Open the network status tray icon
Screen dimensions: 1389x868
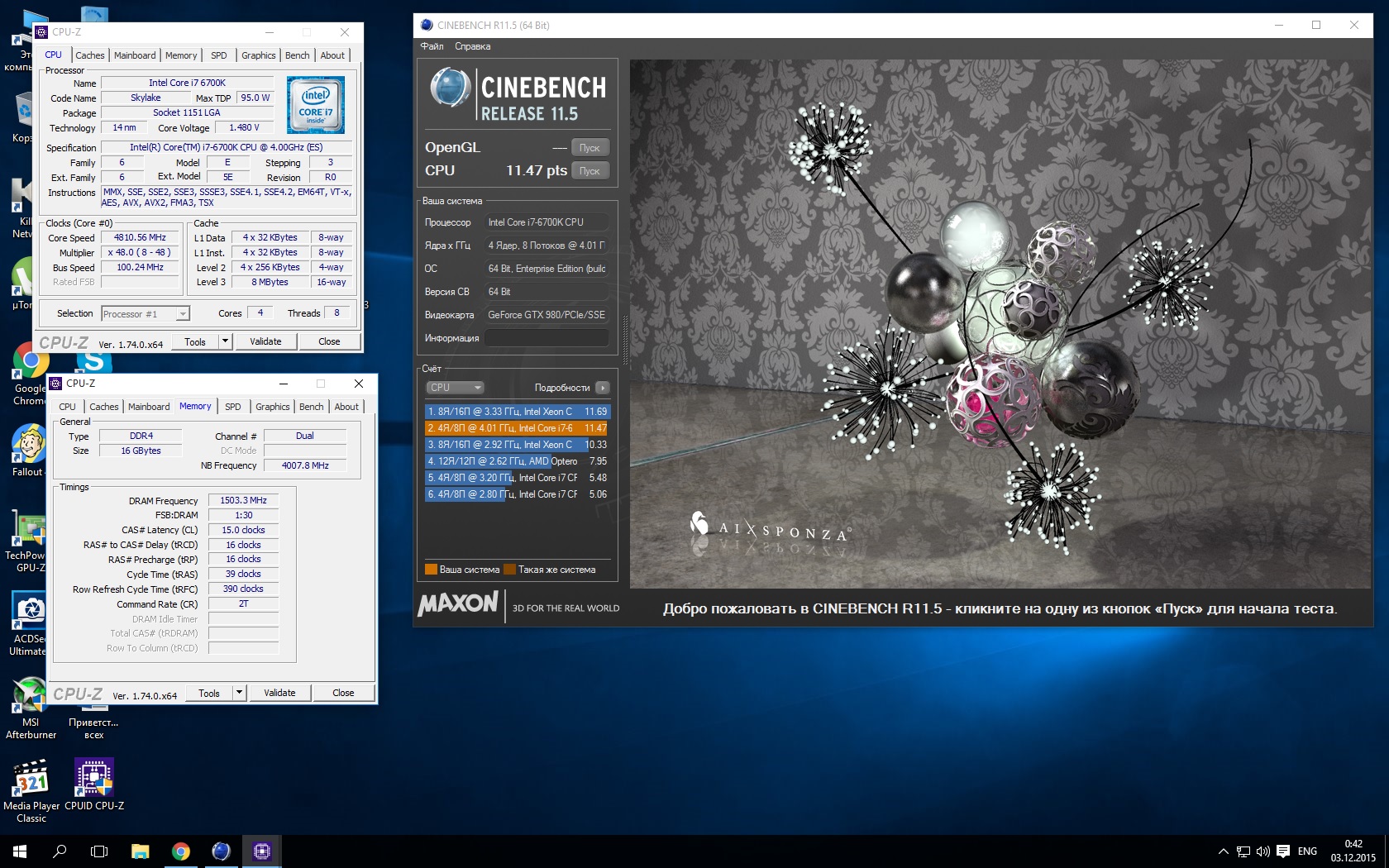1243,851
